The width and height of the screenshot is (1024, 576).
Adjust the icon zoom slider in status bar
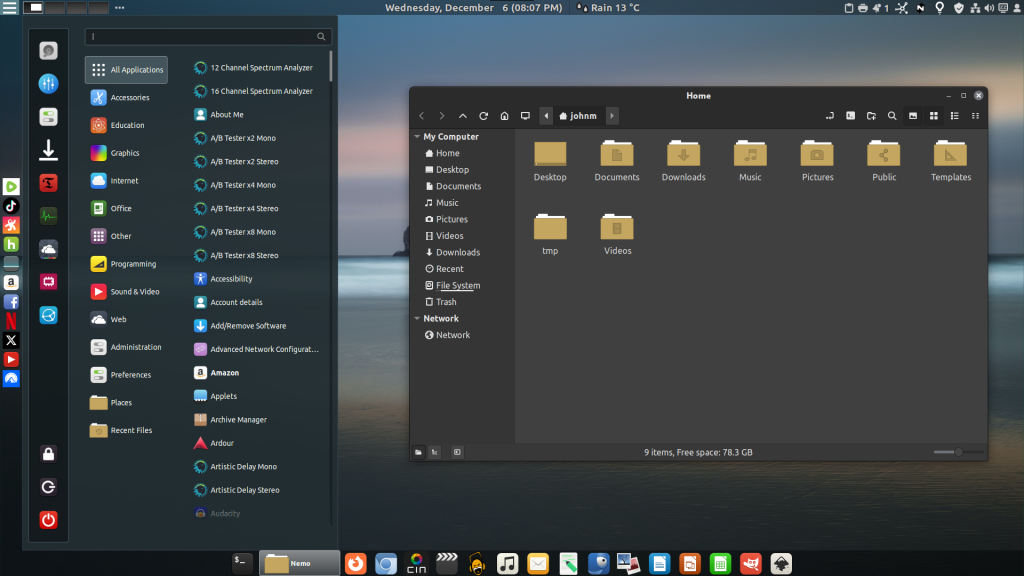click(x=957, y=452)
